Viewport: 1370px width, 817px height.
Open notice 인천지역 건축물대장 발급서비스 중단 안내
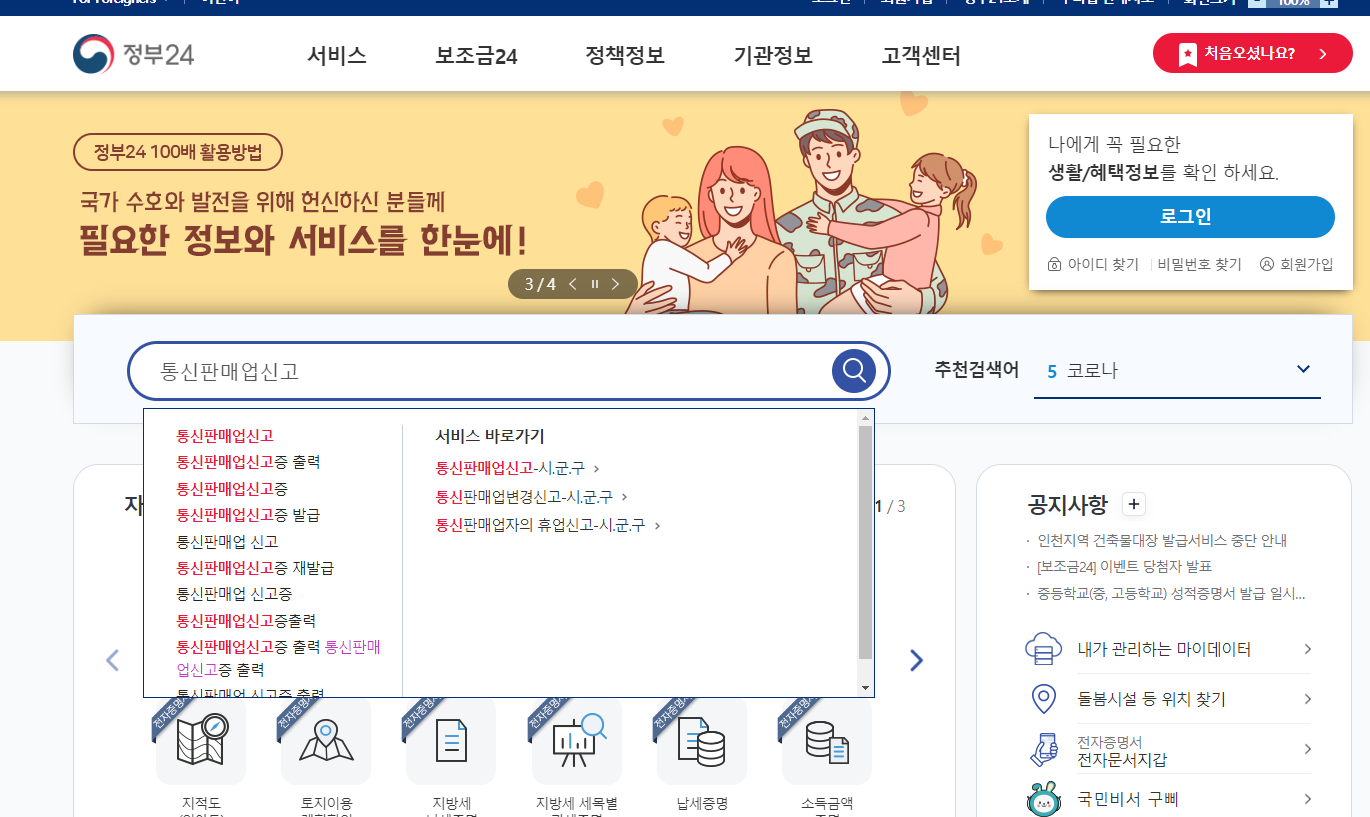tap(1162, 540)
